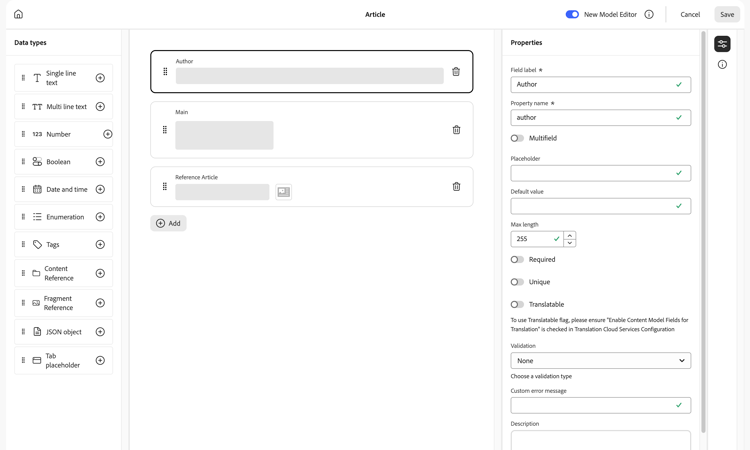Open fragment picker on Reference Article field
Image resolution: width=750 pixels, height=450 pixels.
click(x=284, y=192)
